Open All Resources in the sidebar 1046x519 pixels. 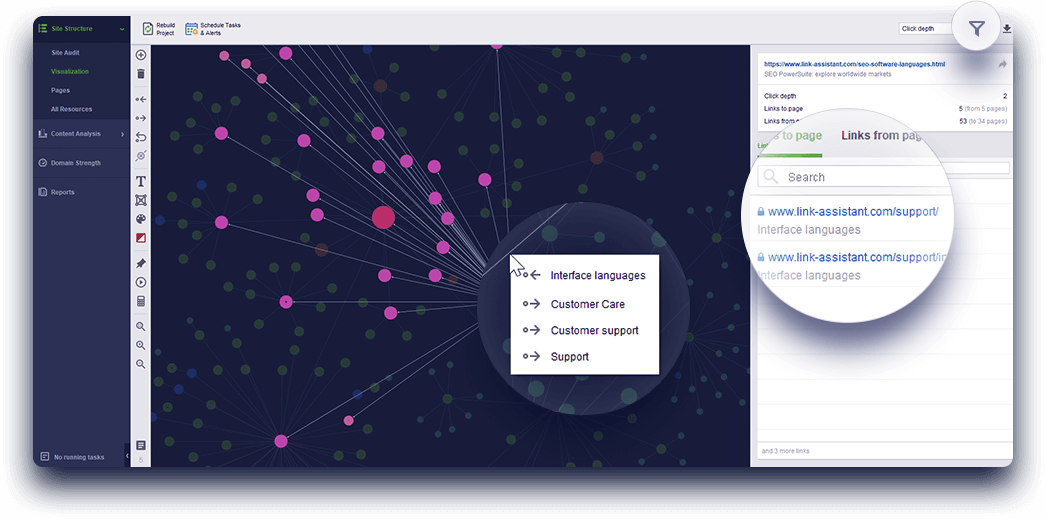(71, 109)
